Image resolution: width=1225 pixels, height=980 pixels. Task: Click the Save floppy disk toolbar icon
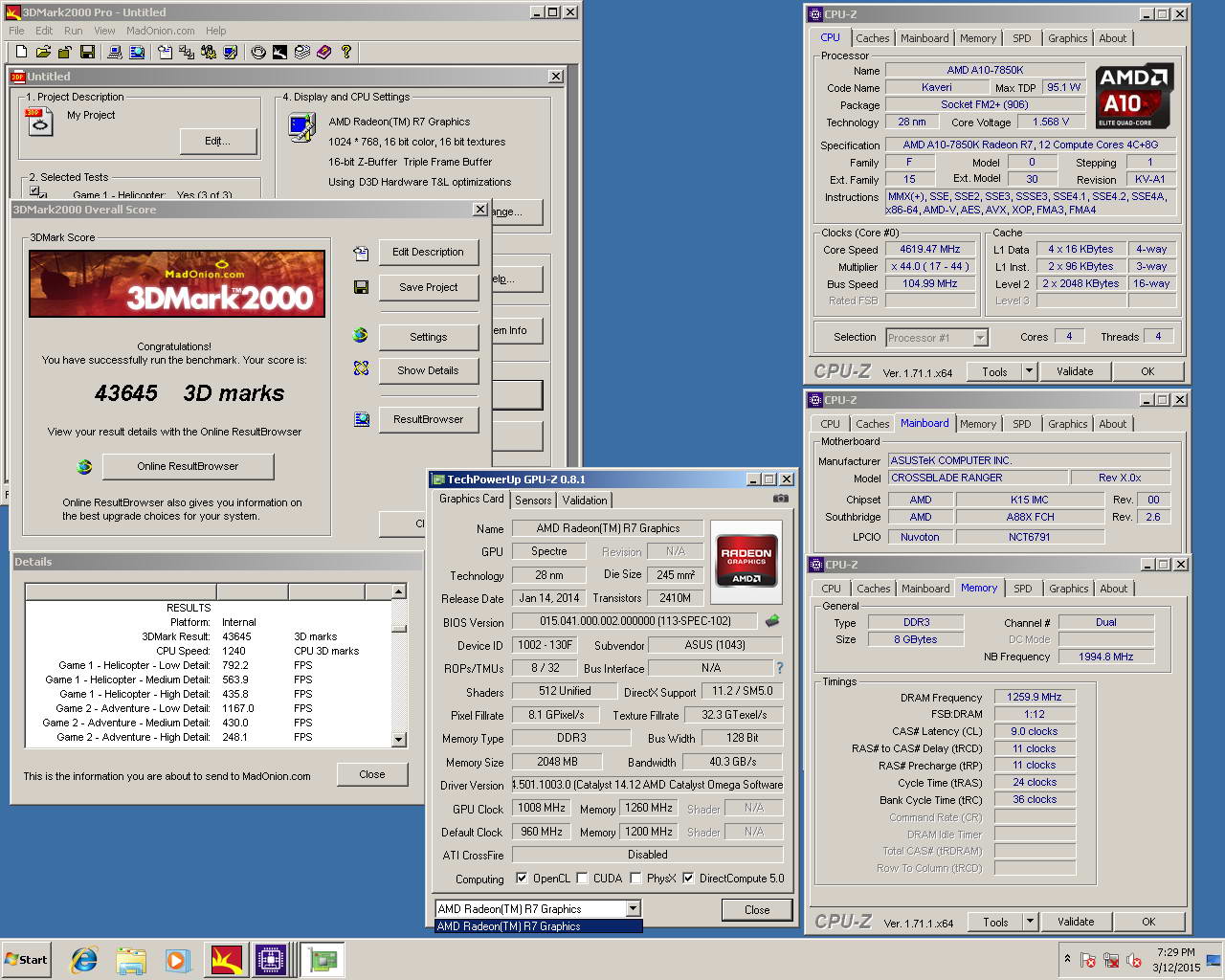click(87, 52)
